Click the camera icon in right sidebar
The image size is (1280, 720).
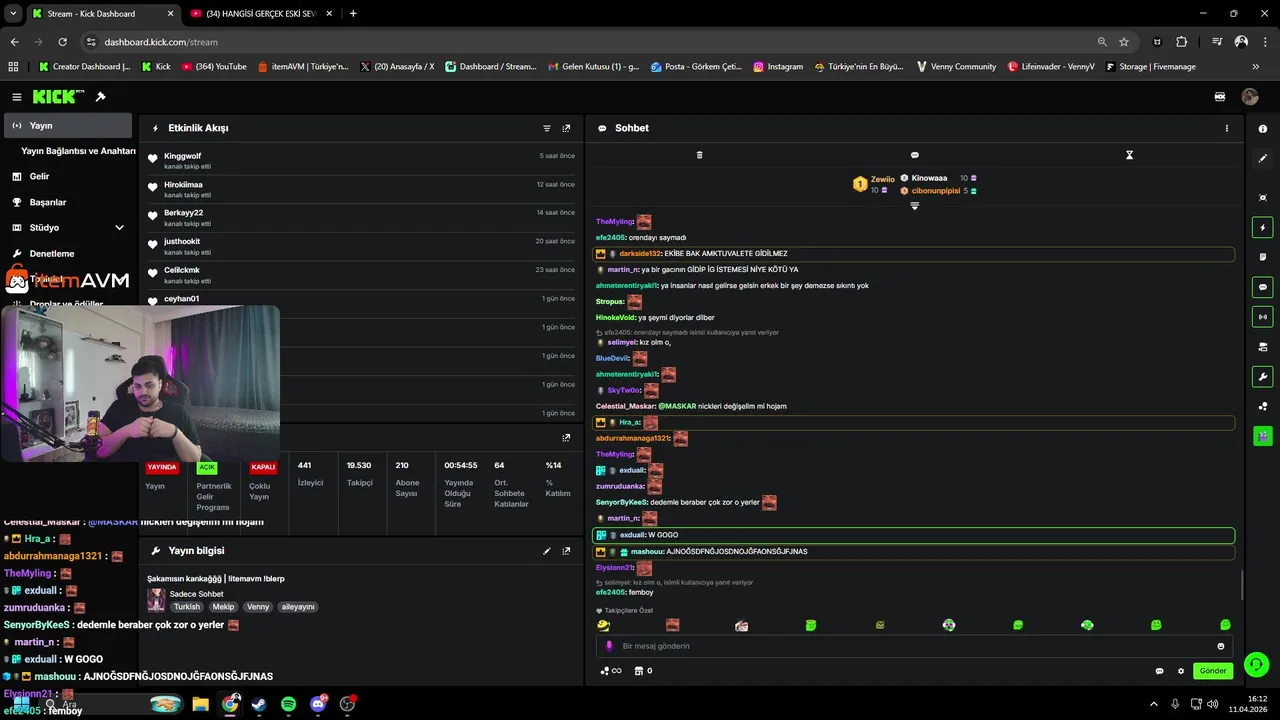tap(1263, 347)
